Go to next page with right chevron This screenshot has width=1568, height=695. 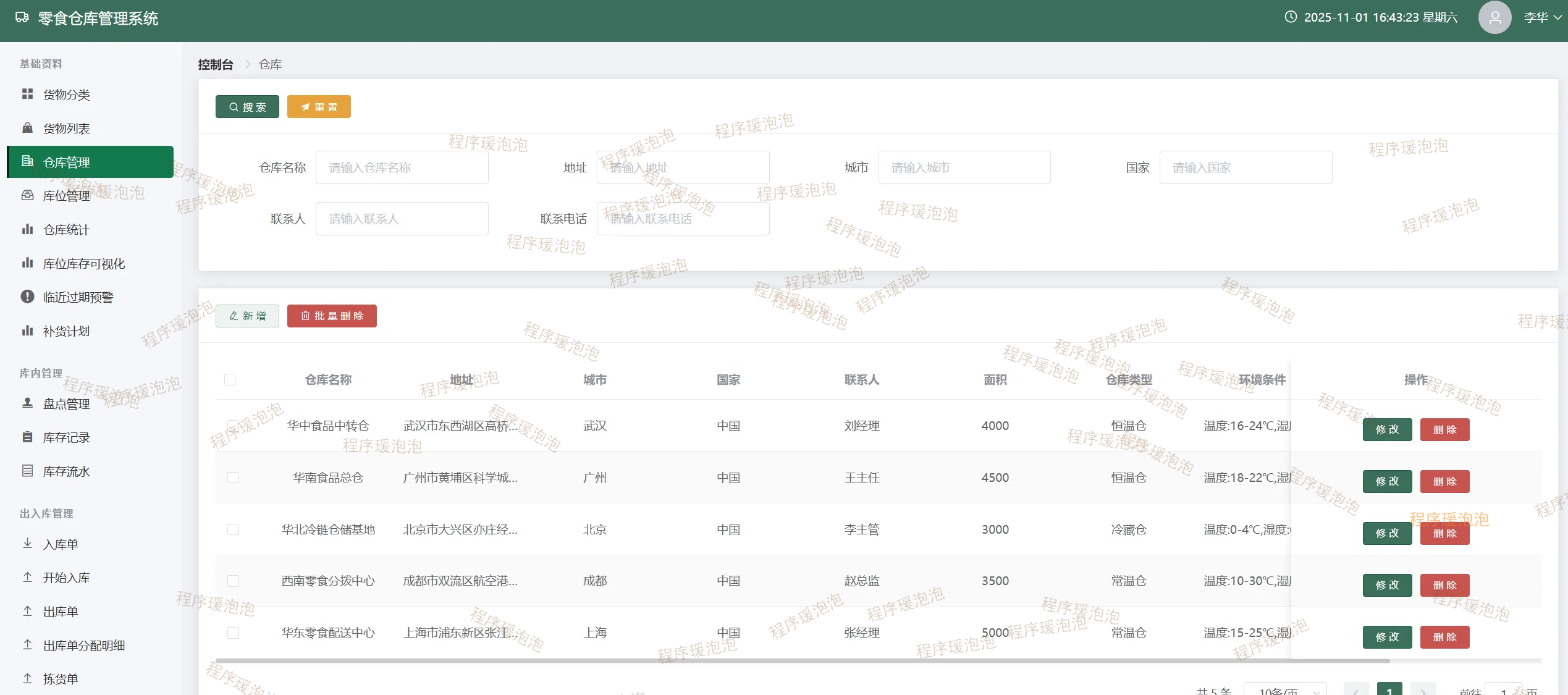(1423, 691)
